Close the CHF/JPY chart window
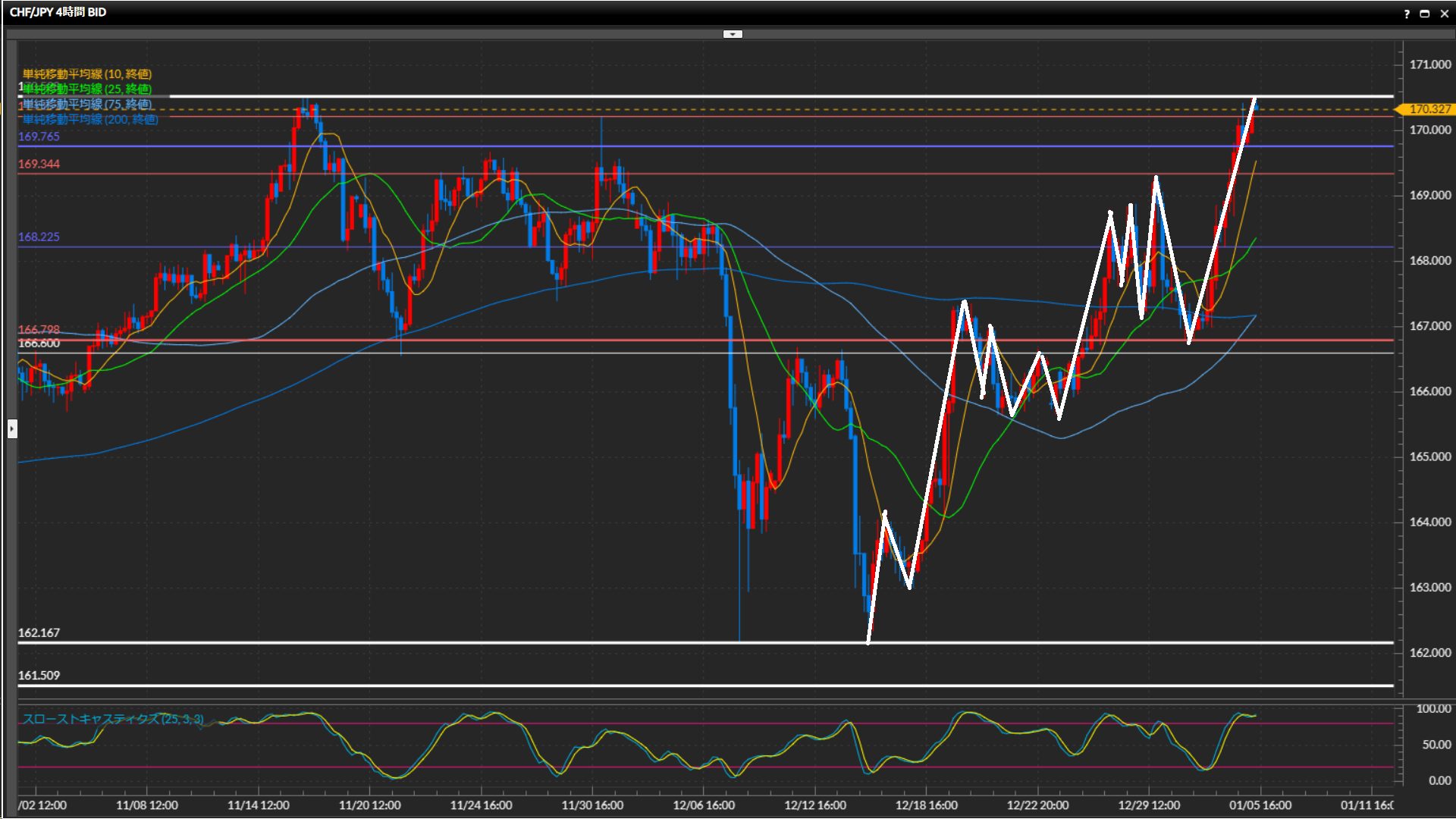The image size is (1456, 819). pyautogui.click(x=1444, y=14)
